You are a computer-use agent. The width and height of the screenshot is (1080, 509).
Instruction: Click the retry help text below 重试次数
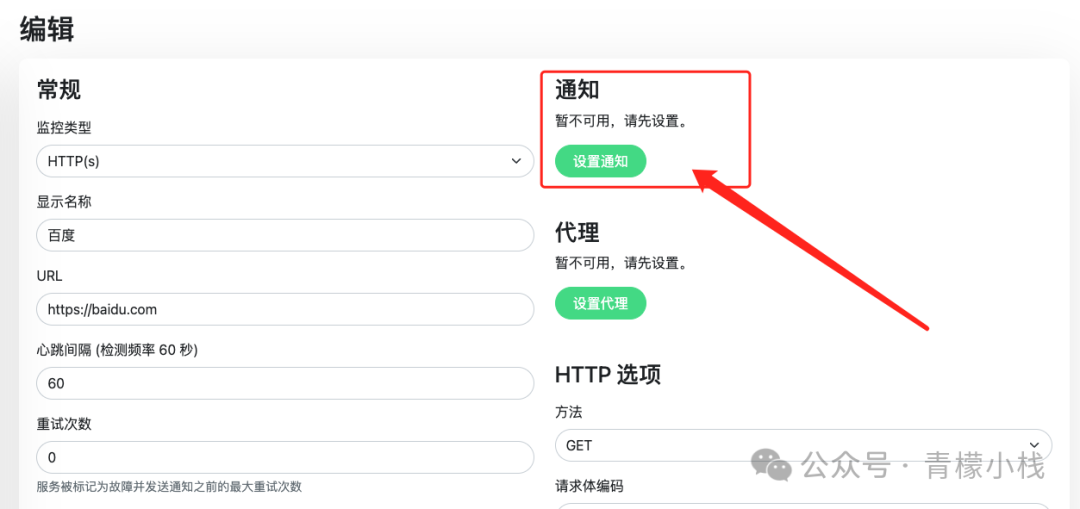point(169,487)
